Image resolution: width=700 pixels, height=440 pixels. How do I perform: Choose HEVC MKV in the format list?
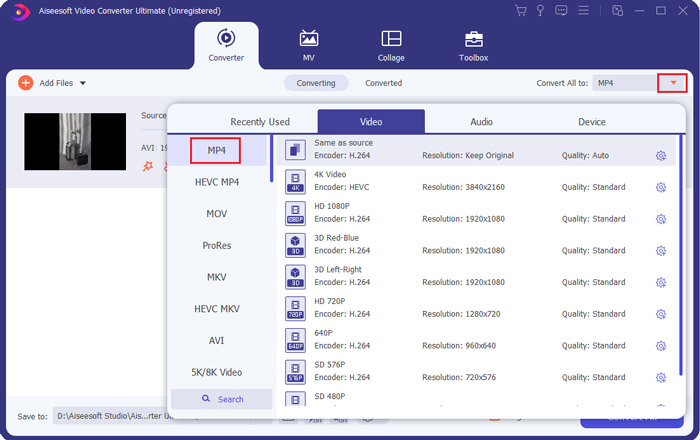tap(217, 309)
